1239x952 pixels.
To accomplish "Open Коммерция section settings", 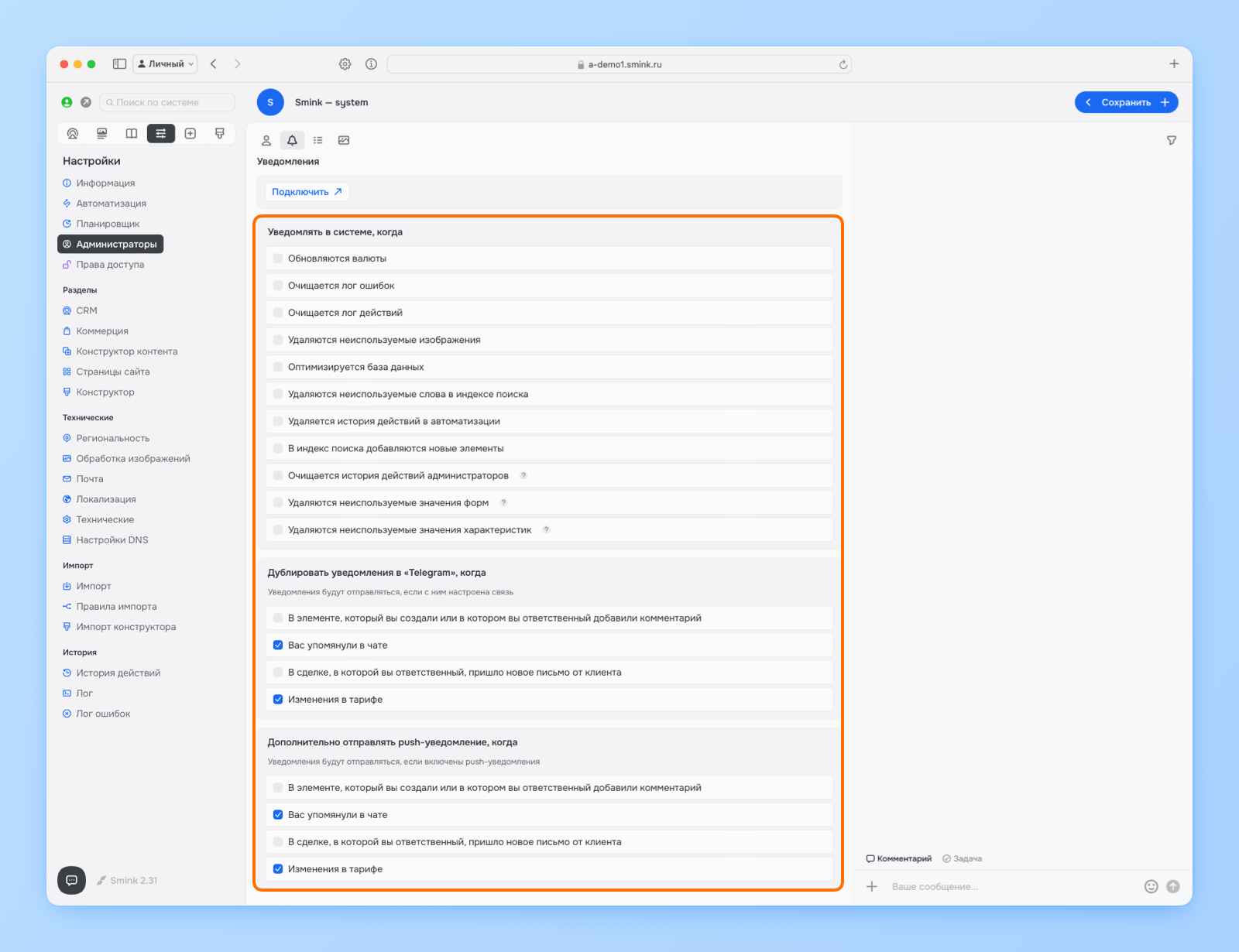I will point(102,331).
